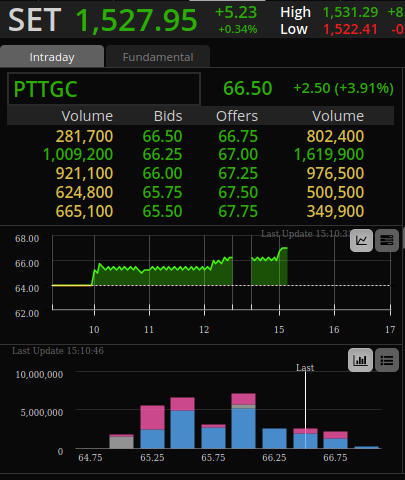Image resolution: width=405 pixels, height=480 pixels.
Task: Click the grey 65.00 volume bar
Action: [121, 442]
